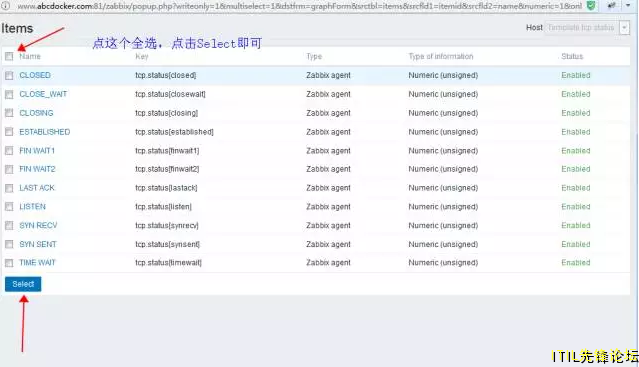Viewport: 639px width, 367px height.
Task: Open the CLOSING item link
Action: point(36,113)
